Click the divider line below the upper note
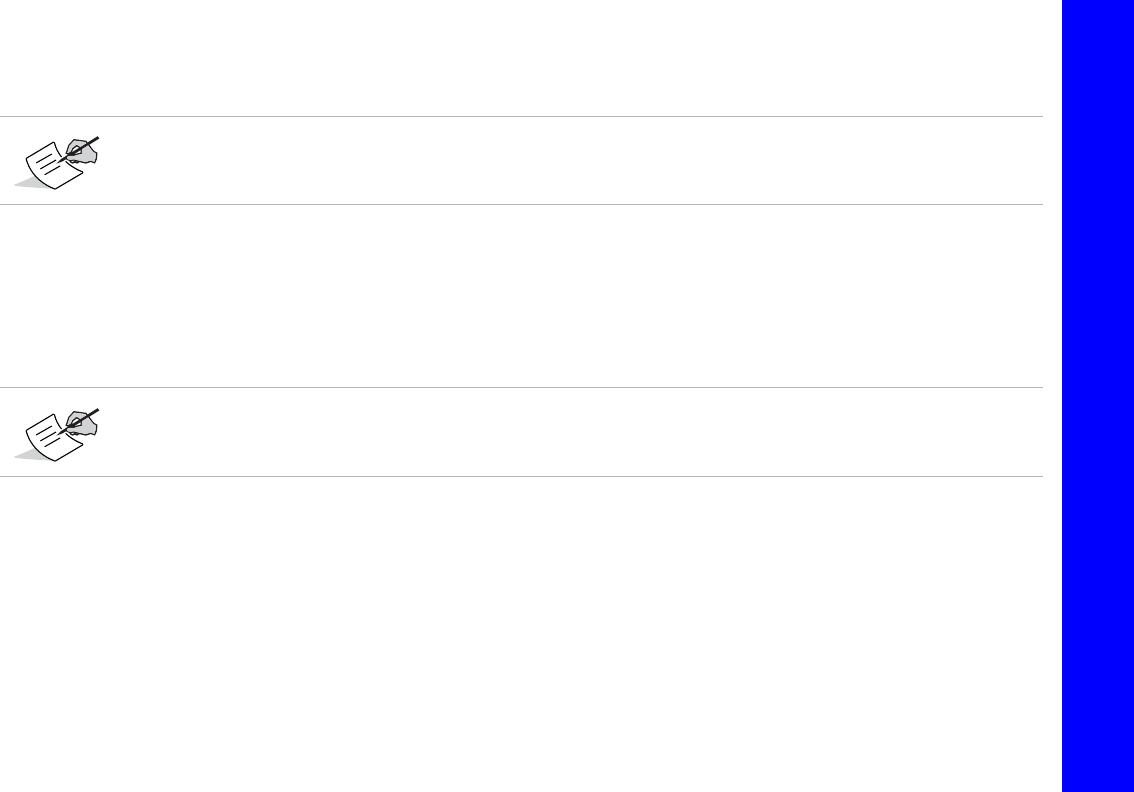 pyautogui.click(x=520, y=205)
